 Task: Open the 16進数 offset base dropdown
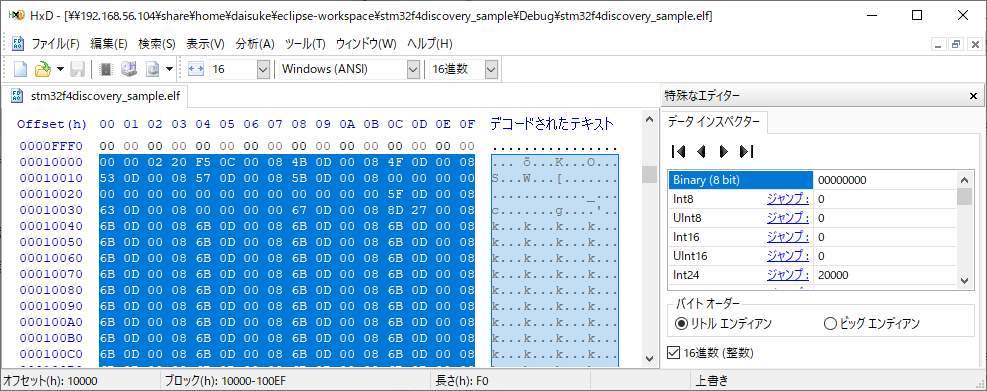click(492, 69)
